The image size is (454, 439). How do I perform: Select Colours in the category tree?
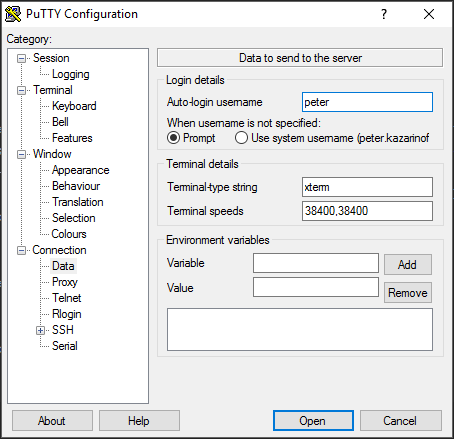(69, 234)
